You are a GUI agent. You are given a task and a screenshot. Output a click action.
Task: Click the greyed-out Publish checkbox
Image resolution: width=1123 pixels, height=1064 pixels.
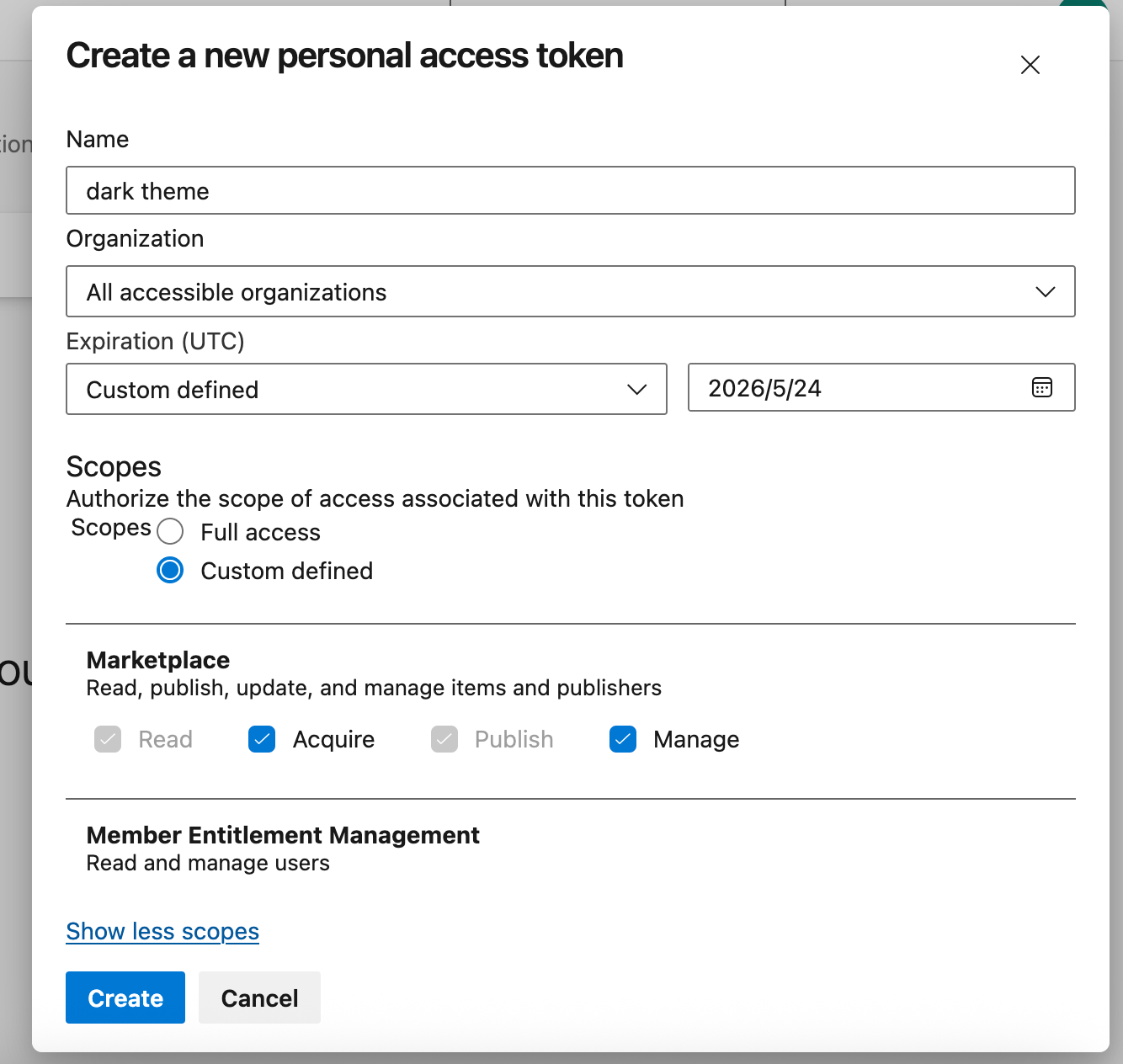(444, 739)
